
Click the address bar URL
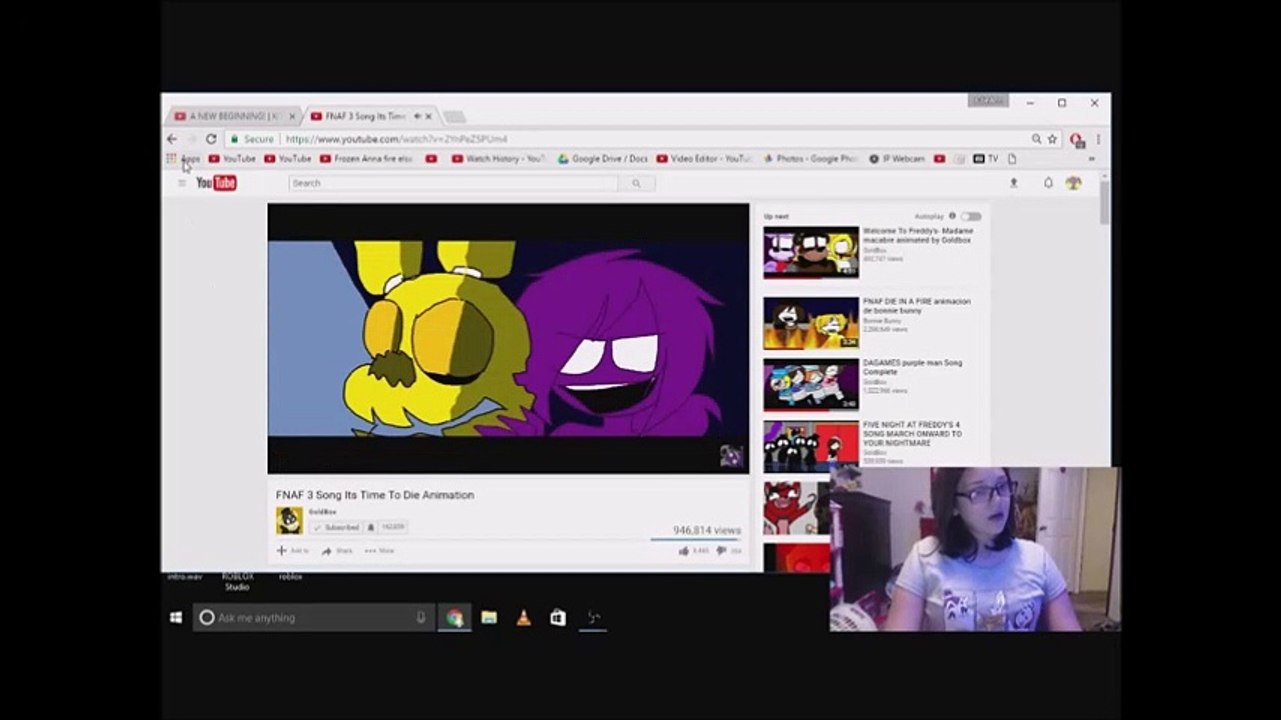396,139
